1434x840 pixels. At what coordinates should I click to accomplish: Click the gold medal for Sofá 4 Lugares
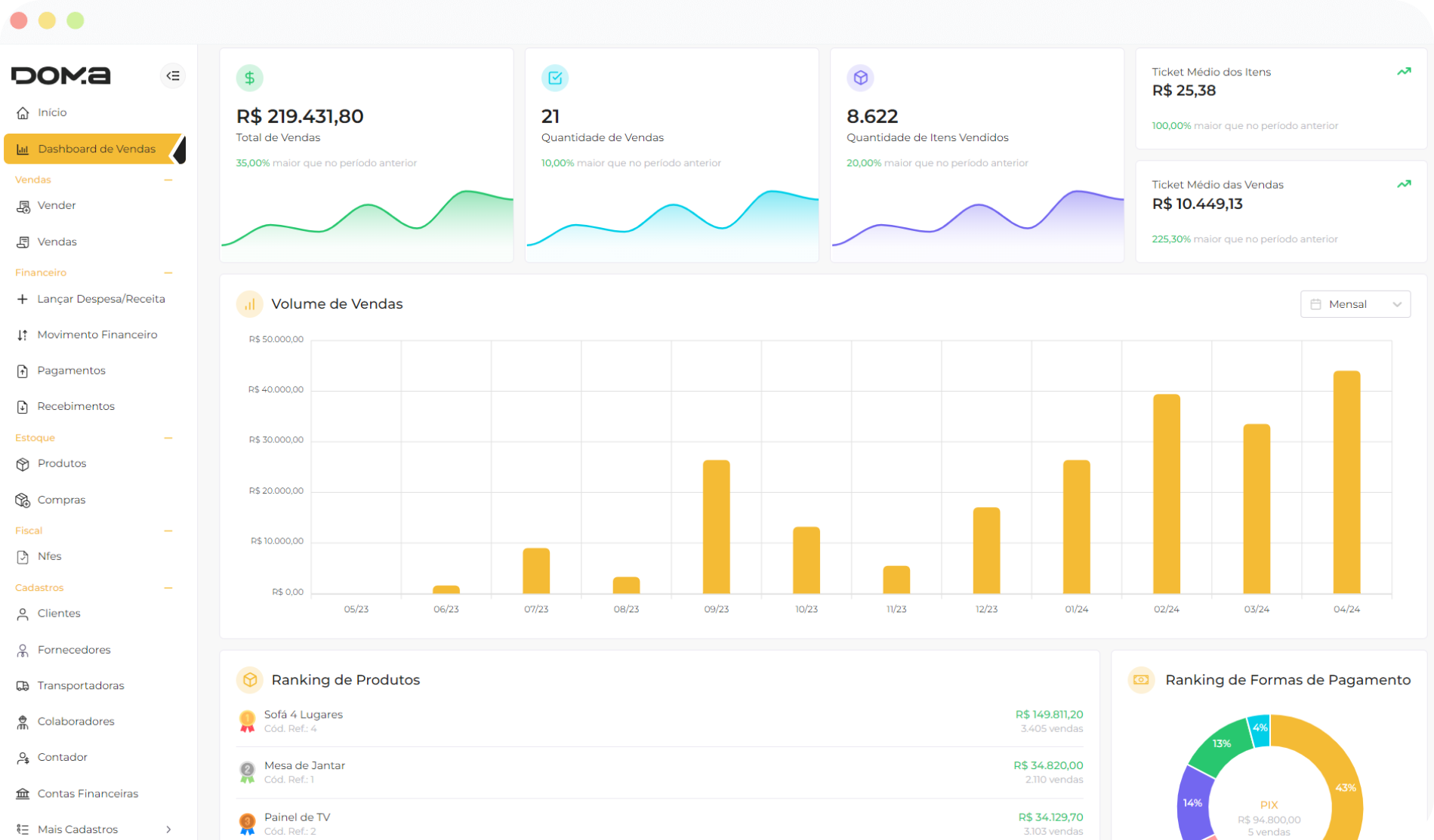point(247,722)
